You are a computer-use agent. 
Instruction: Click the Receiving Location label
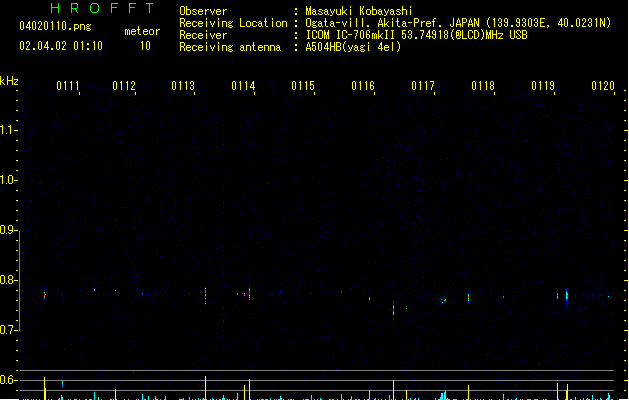[233, 23]
